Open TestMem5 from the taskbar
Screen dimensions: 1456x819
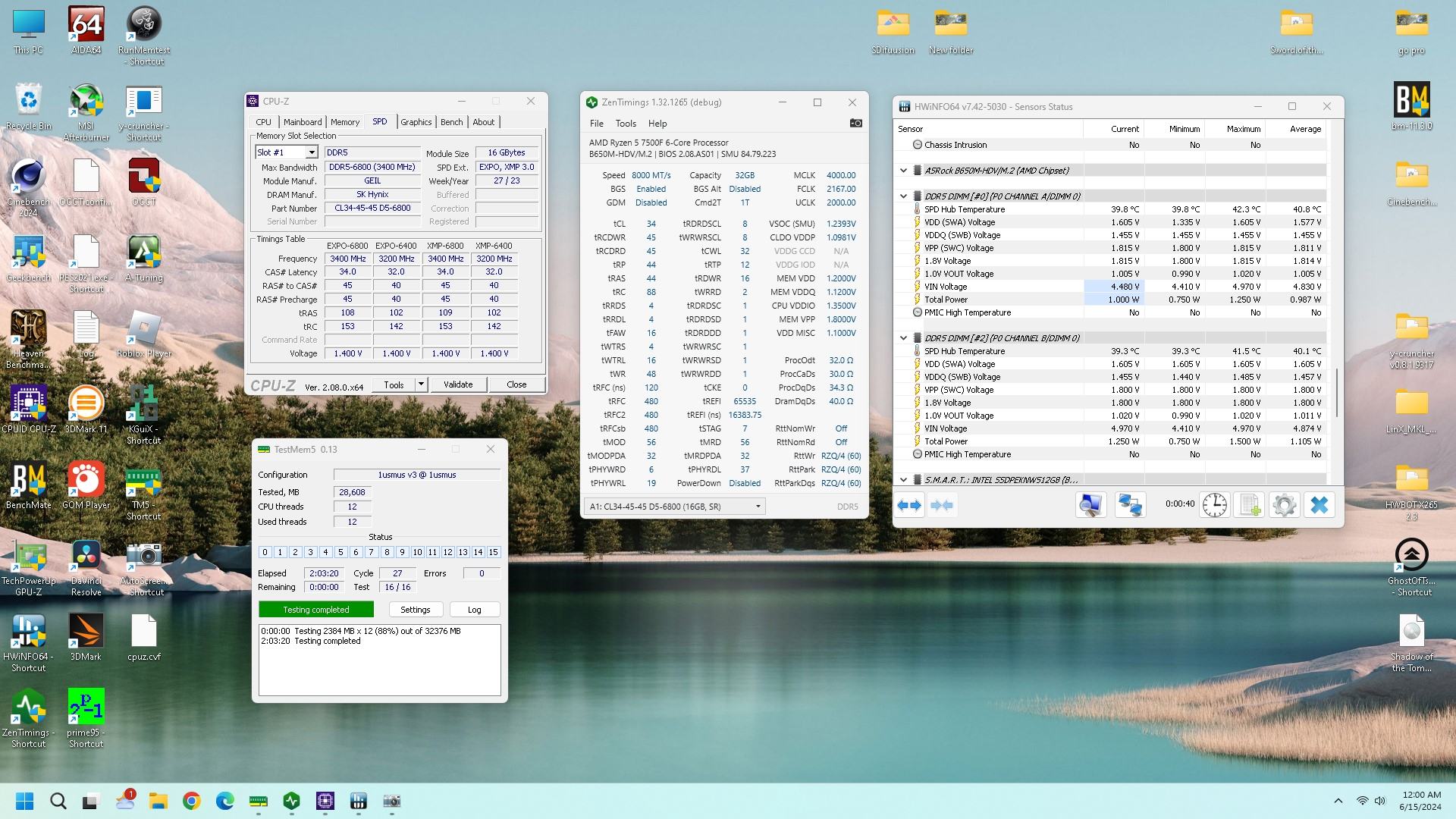coord(258,802)
